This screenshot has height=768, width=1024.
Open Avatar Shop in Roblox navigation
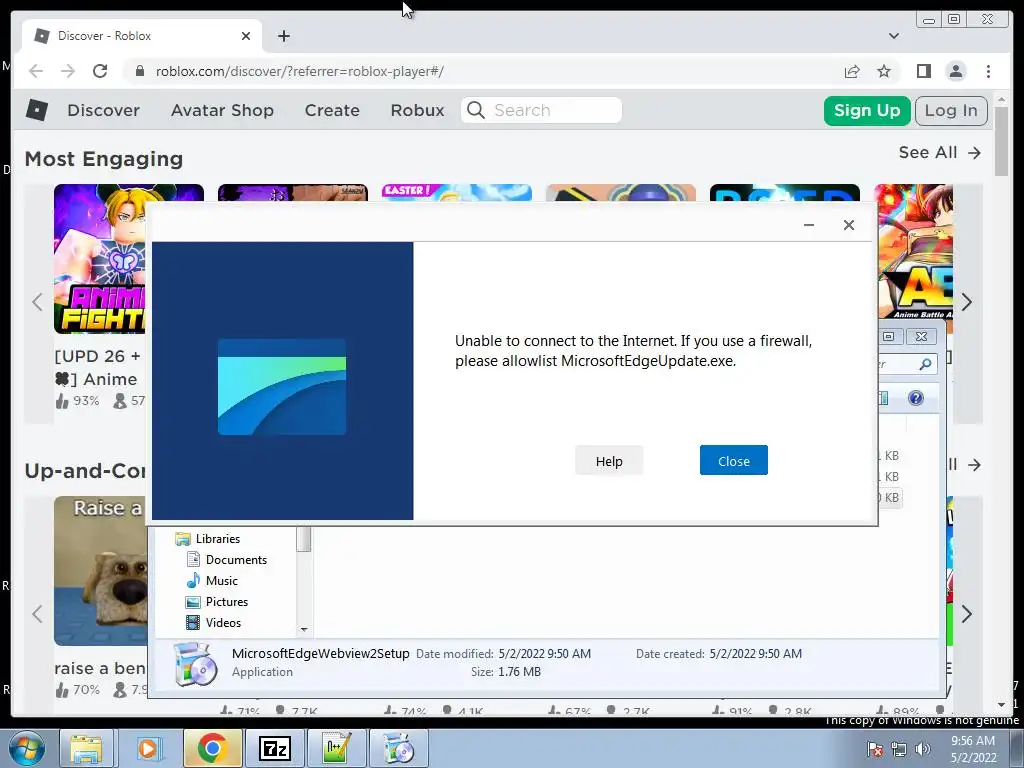[x=222, y=110]
